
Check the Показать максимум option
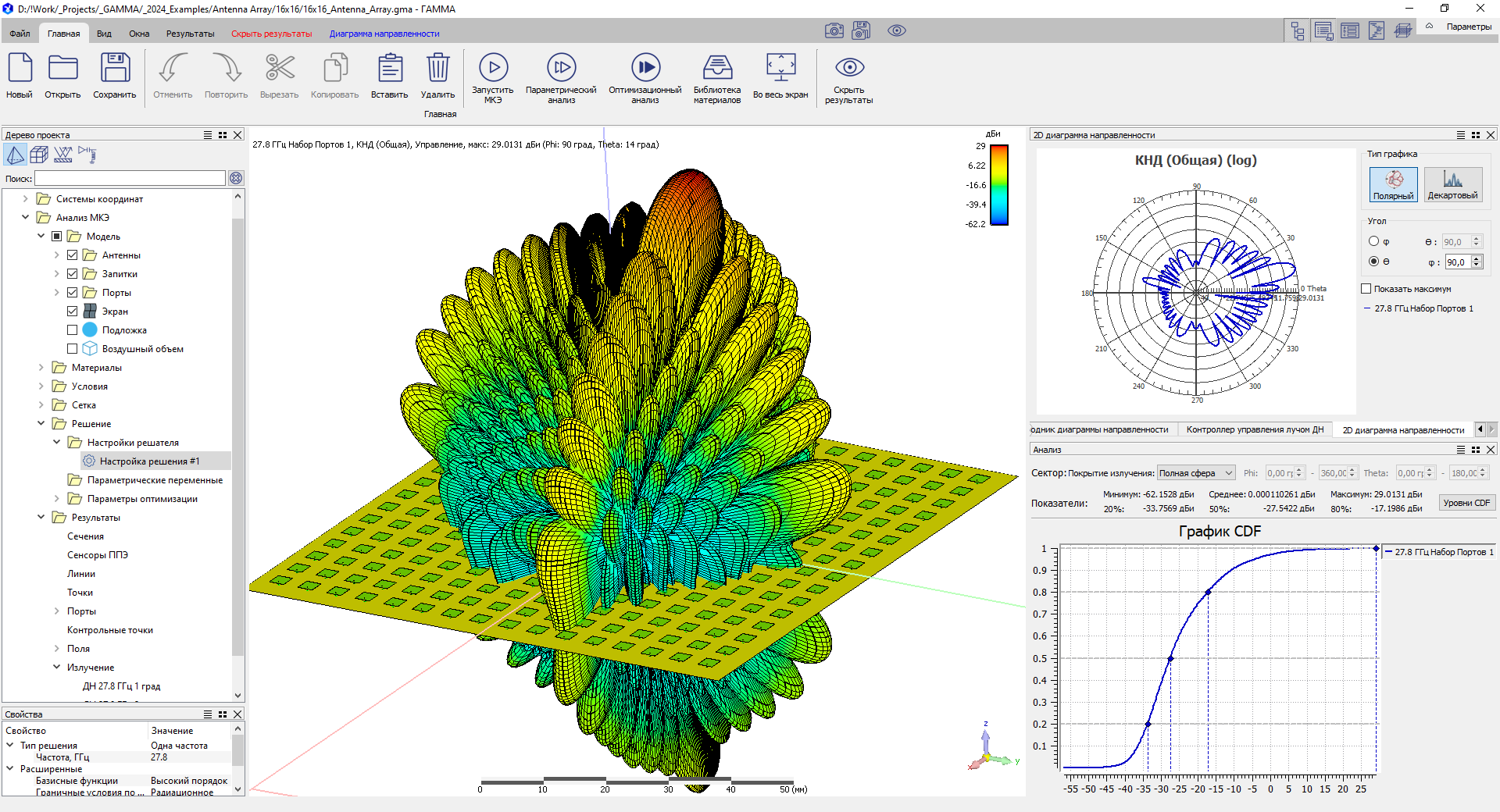[1366, 289]
